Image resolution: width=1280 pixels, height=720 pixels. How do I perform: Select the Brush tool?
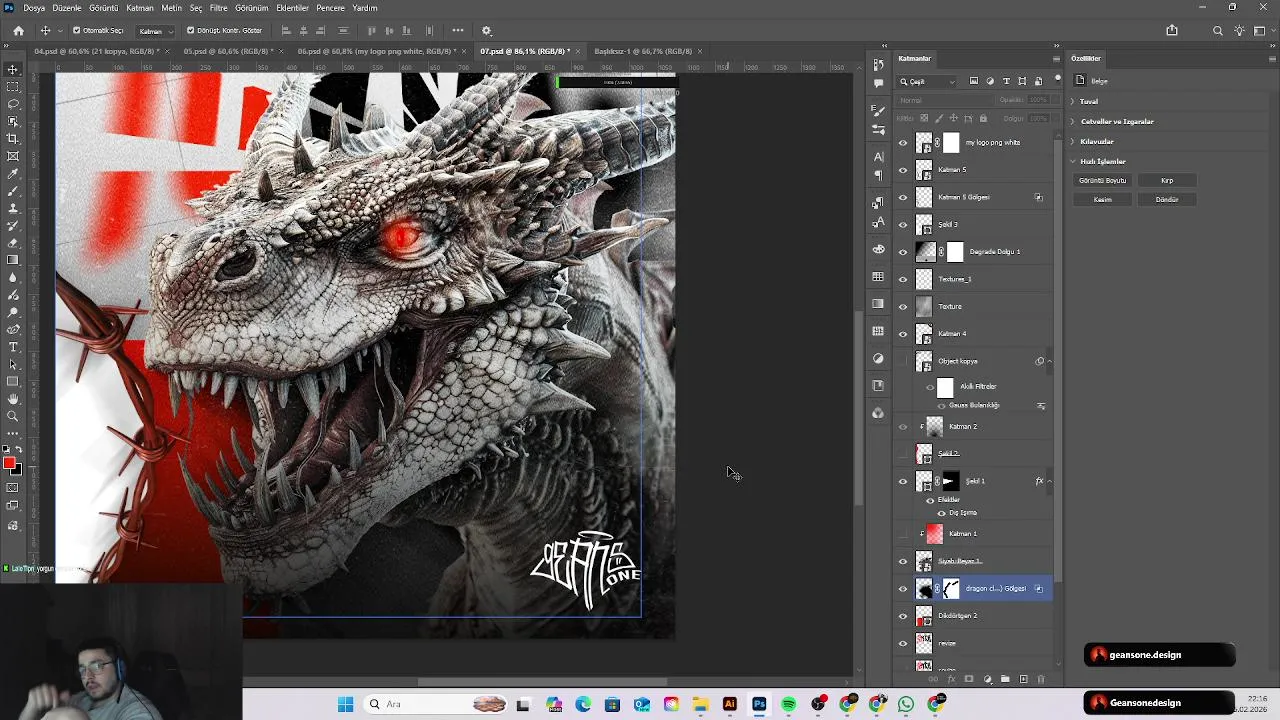point(13,191)
